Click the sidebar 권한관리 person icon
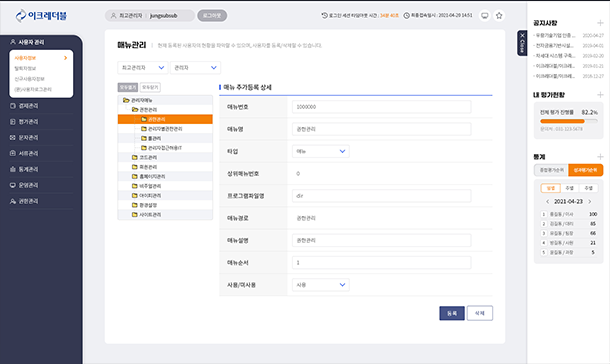The width and height of the screenshot is (610, 364). pyautogui.click(x=13, y=201)
